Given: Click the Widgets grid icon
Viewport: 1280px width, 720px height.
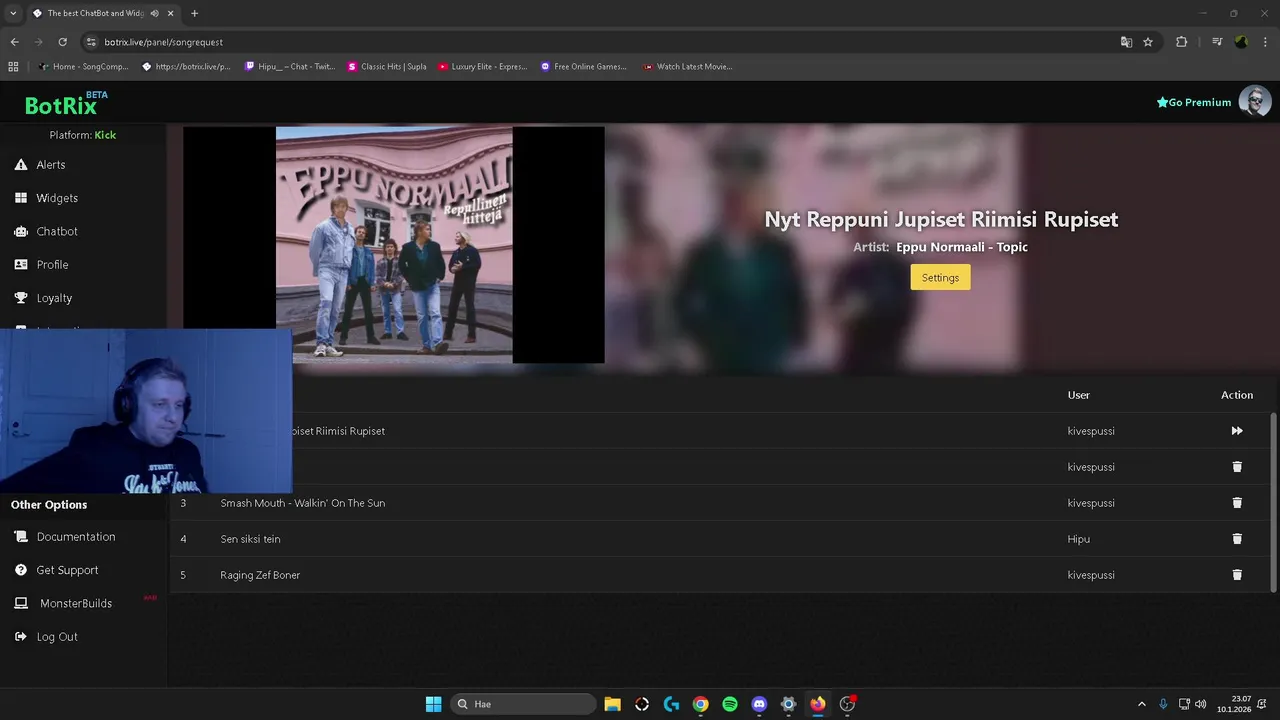Looking at the screenshot, I should [21, 198].
